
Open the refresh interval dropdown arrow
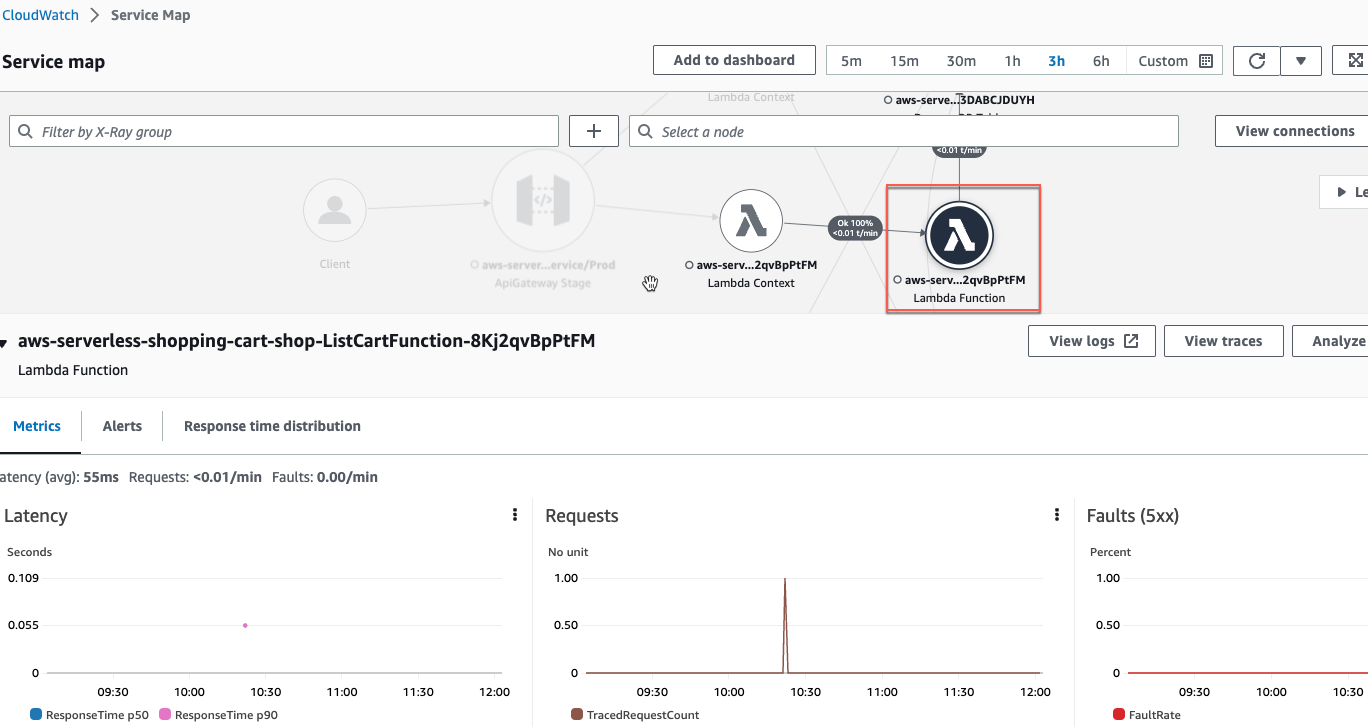click(1301, 61)
